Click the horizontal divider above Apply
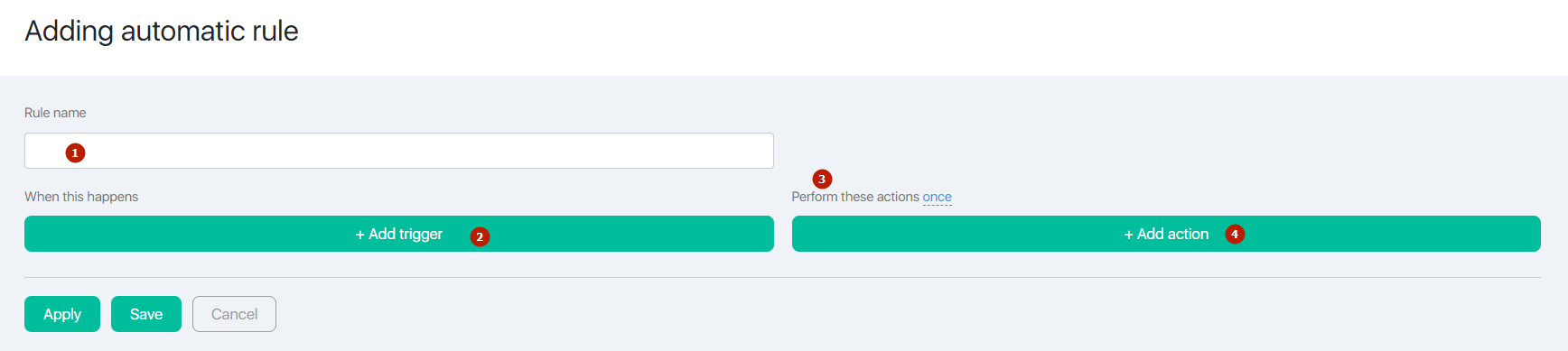This screenshot has width=1568, height=351. (x=782, y=277)
